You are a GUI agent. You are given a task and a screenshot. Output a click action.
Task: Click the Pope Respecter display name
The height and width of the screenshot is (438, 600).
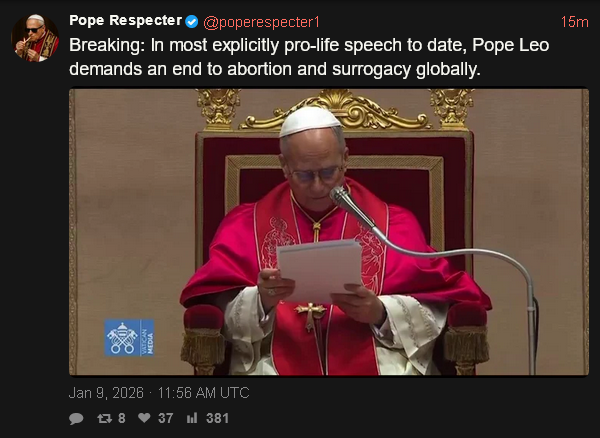[x=126, y=21]
